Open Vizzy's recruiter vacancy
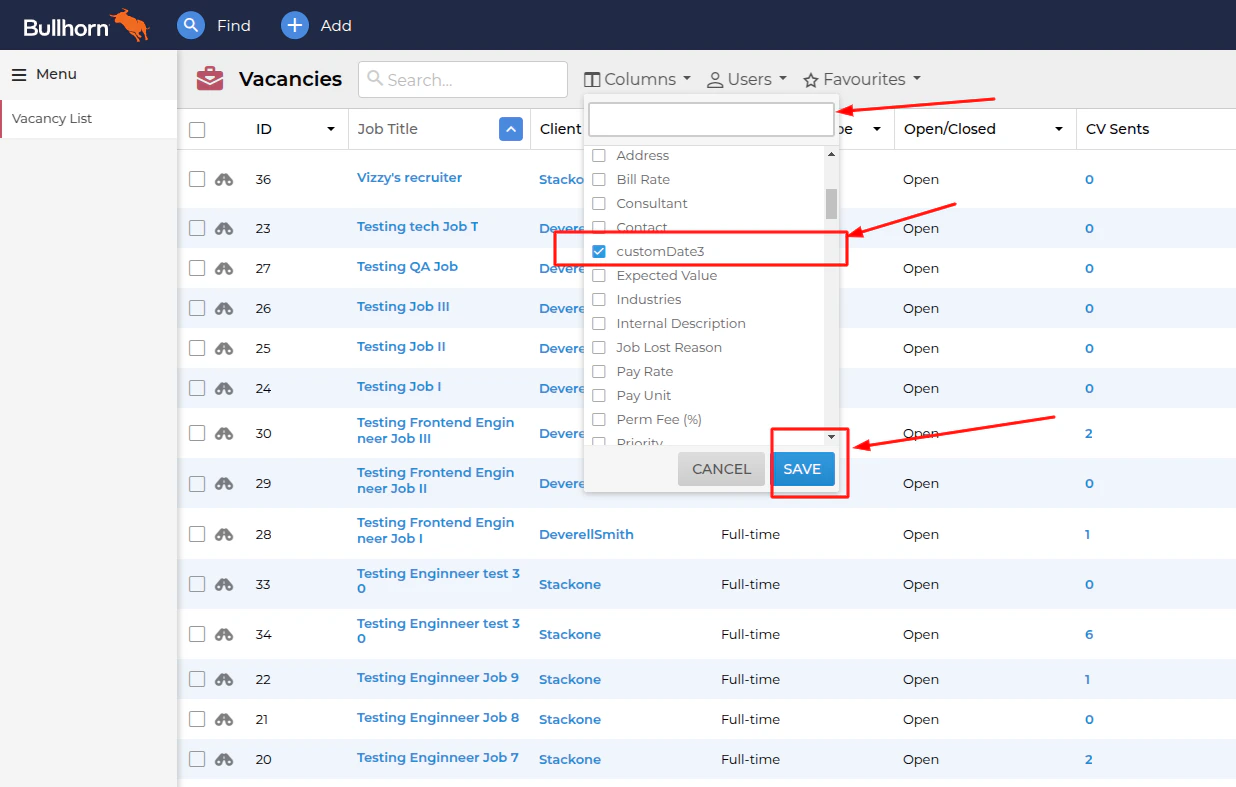Screen dimensions: 1236x787 (410, 177)
